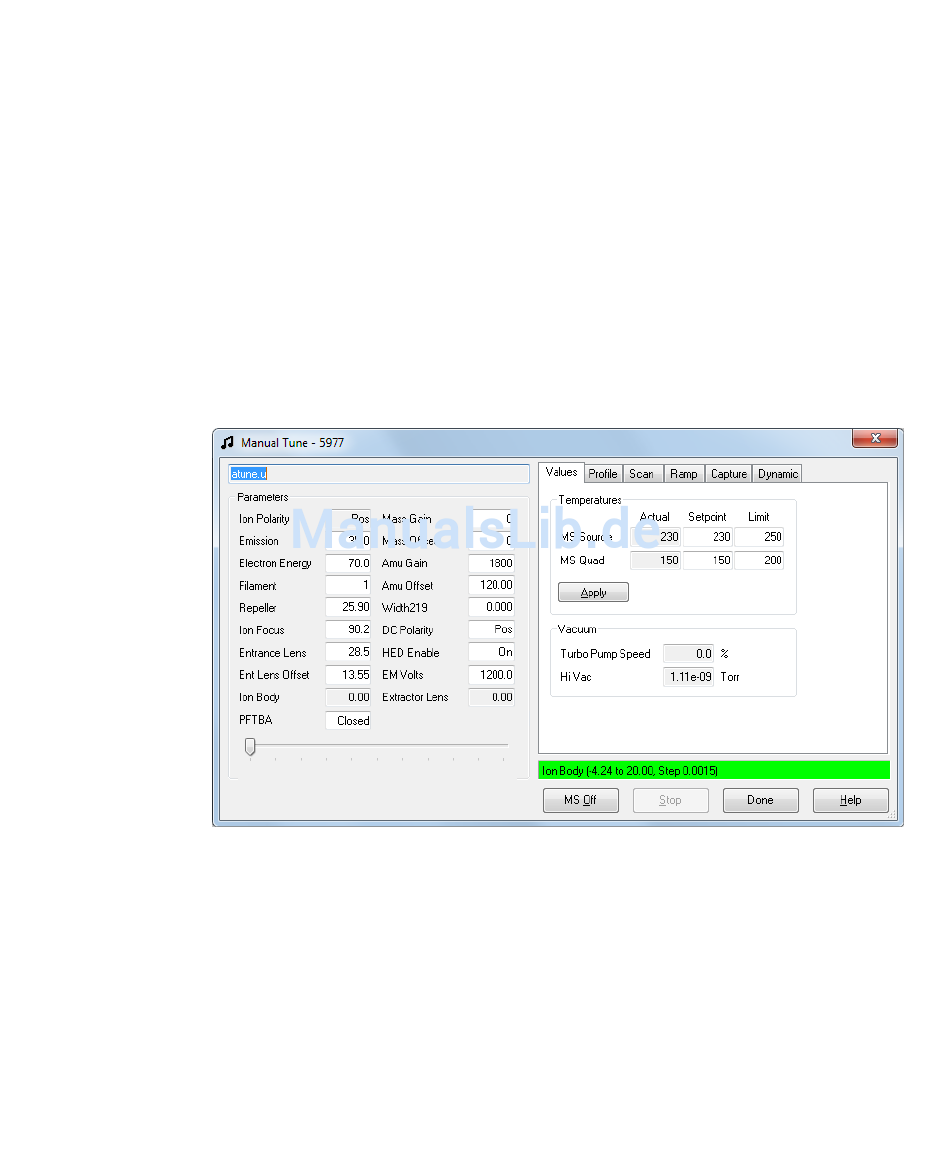Select the Amu Offset value 120.00
The height and width of the screenshot is (1165, 950).
tap(491, 585)
